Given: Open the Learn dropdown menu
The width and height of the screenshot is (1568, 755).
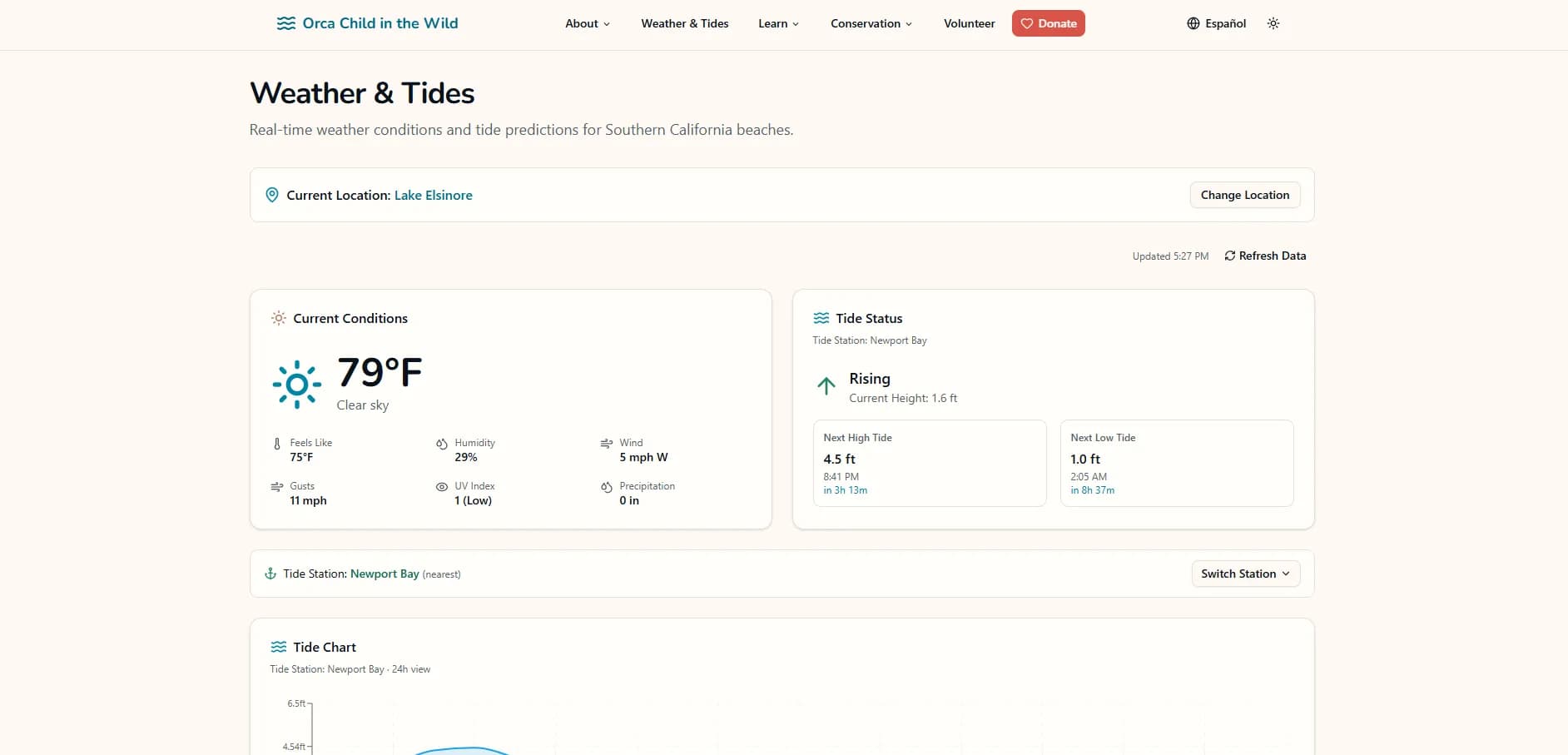Looking at the screenshot, I should (777, 23).
